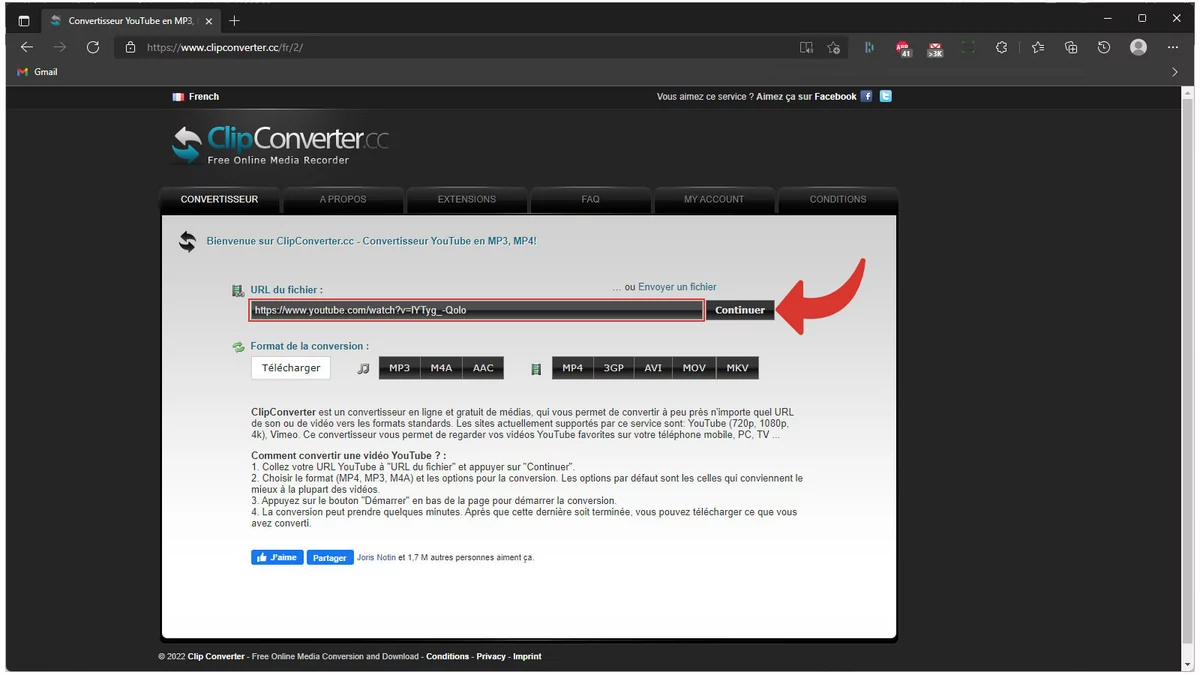View site information via the lock icon
This screenshot has width=1200, height=675.
130,47
